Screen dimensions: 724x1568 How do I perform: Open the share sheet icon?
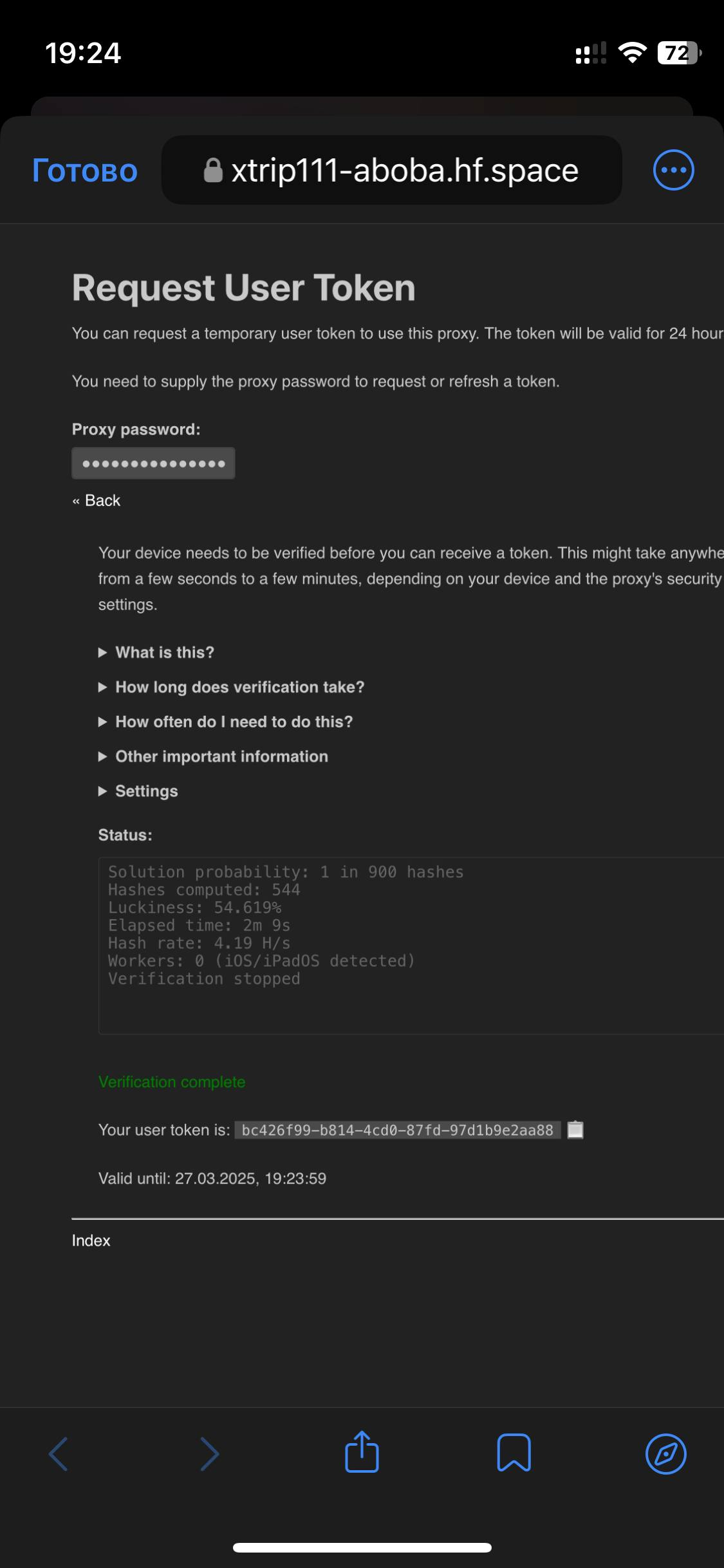362,1451
